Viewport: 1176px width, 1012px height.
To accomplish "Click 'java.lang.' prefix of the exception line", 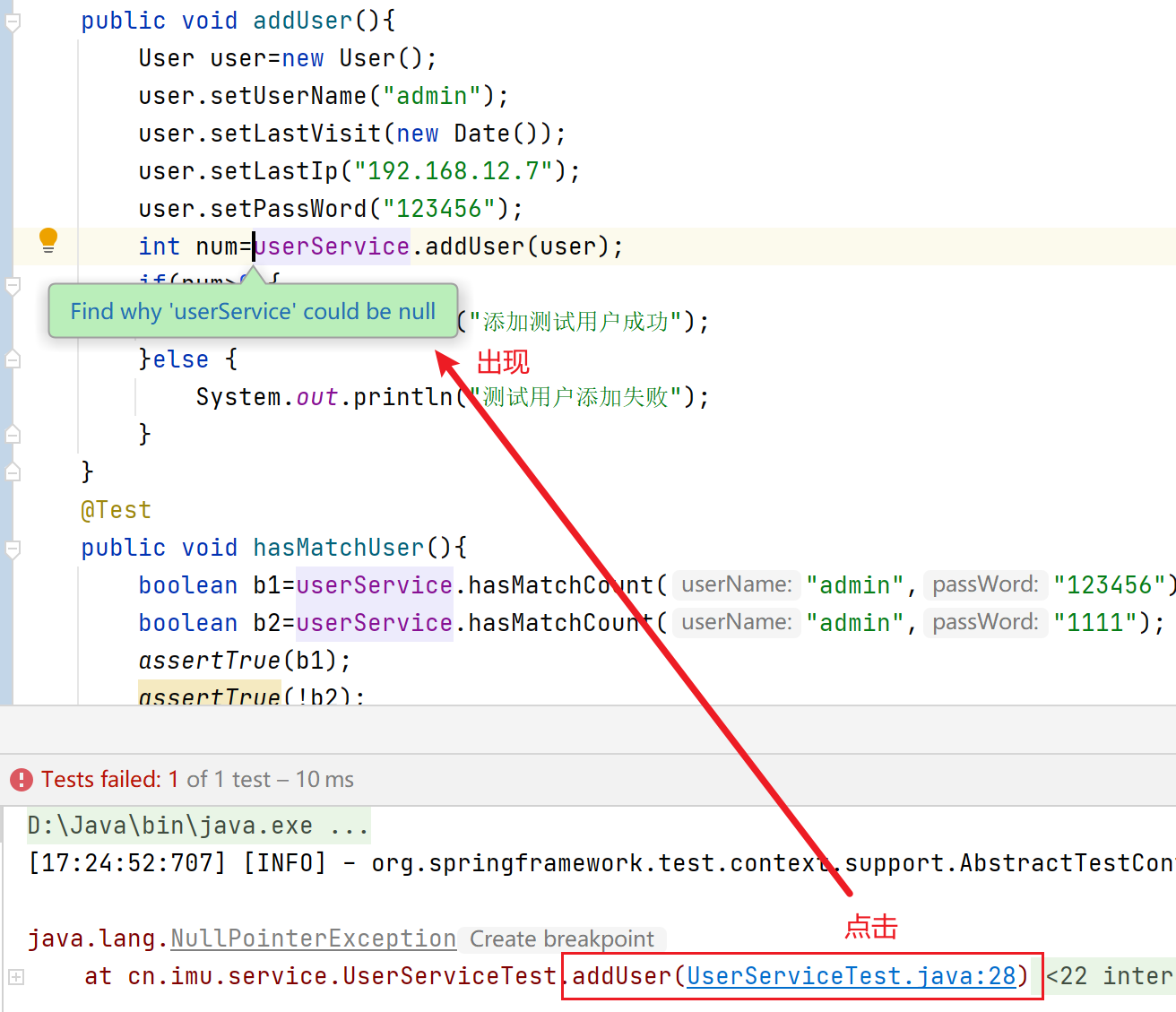I will [99, 938].
